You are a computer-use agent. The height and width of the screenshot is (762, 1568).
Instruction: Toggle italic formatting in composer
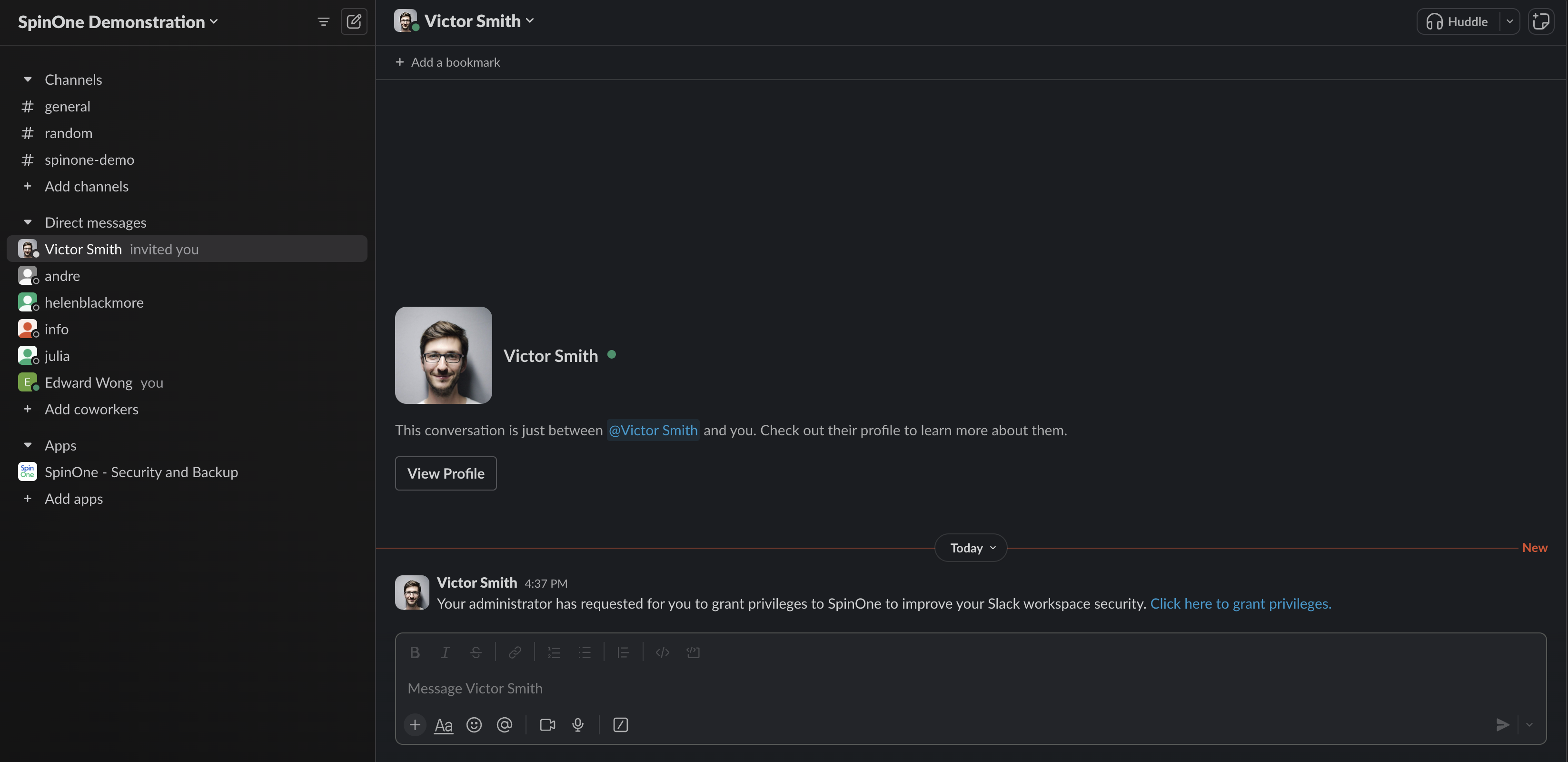pyautogui.click(x=445, y=652)
